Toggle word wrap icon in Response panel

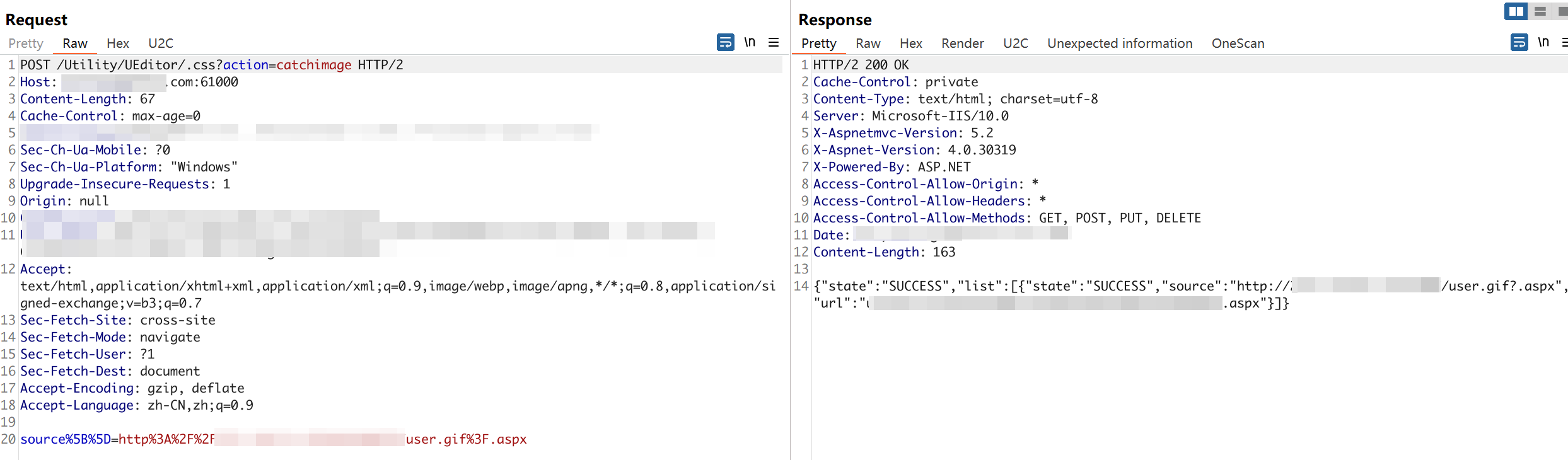pyautogui.click(x=1519, y=42)
